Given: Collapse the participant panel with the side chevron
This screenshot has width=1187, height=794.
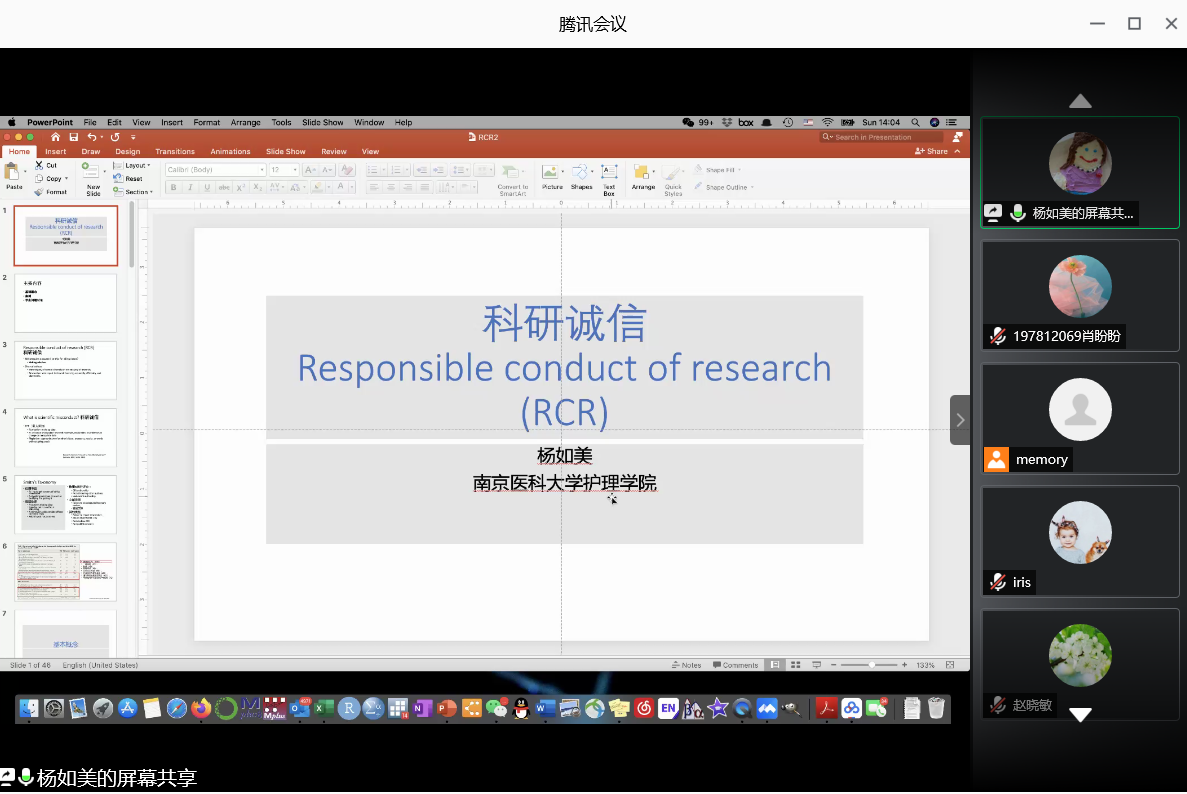Looking at the screenshot, I should tap(960, 420).
